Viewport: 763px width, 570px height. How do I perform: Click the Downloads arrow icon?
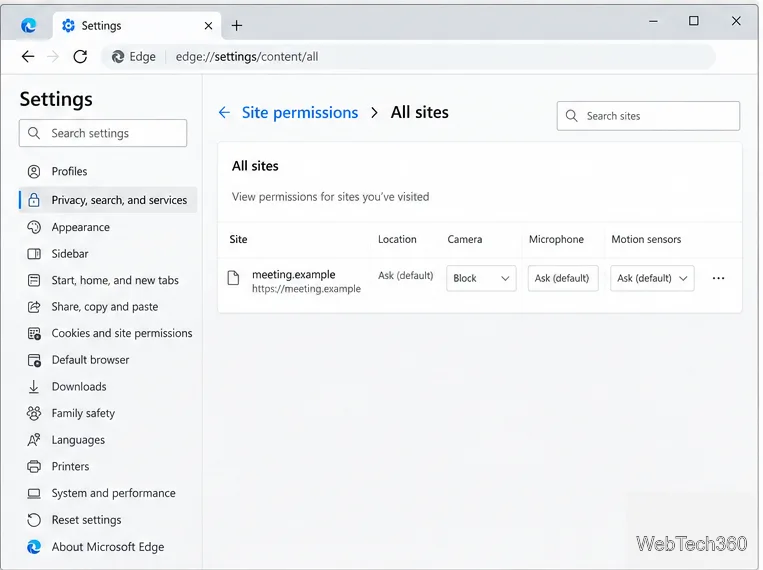34,386
